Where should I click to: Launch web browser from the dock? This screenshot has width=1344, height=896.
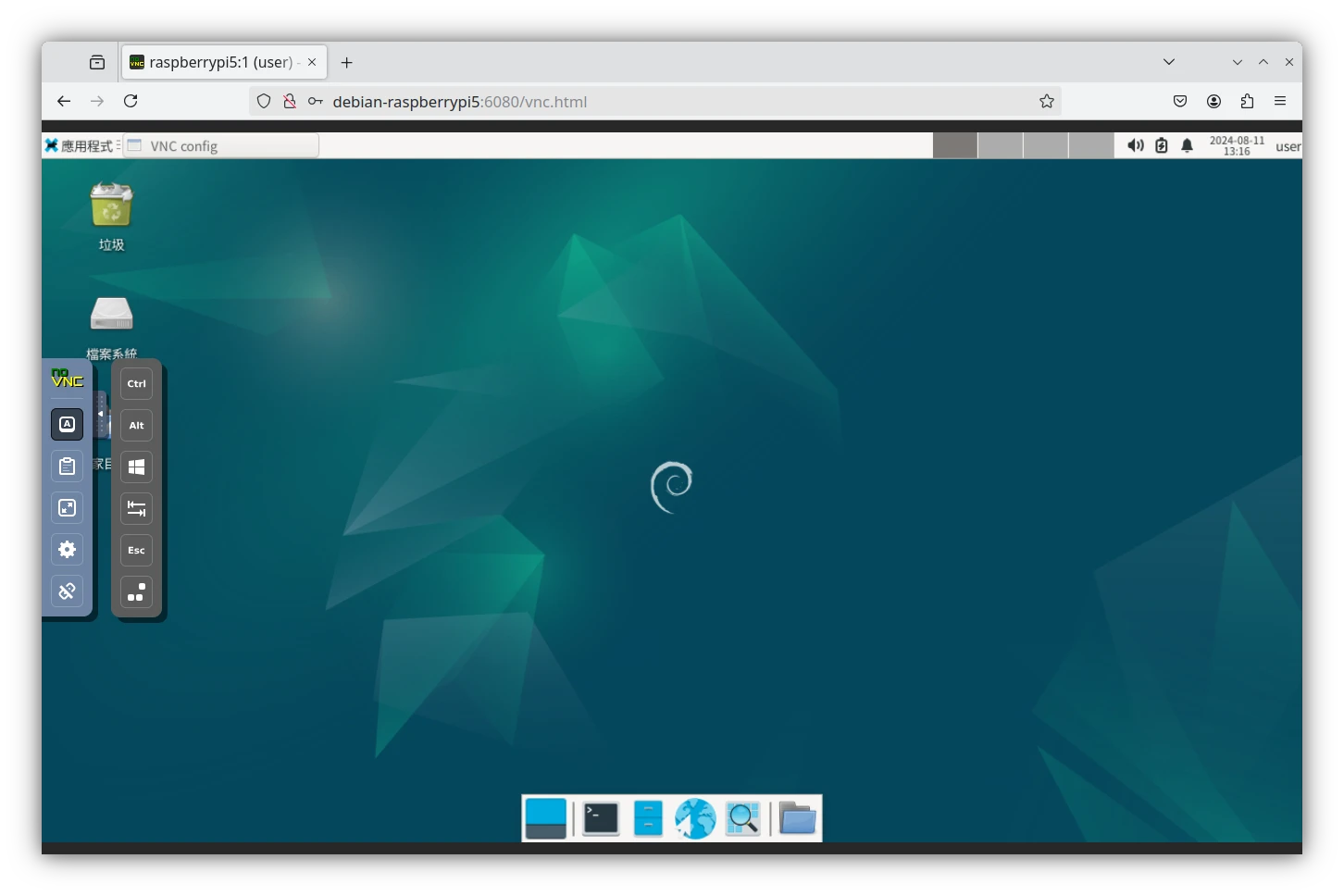point(694,818)
